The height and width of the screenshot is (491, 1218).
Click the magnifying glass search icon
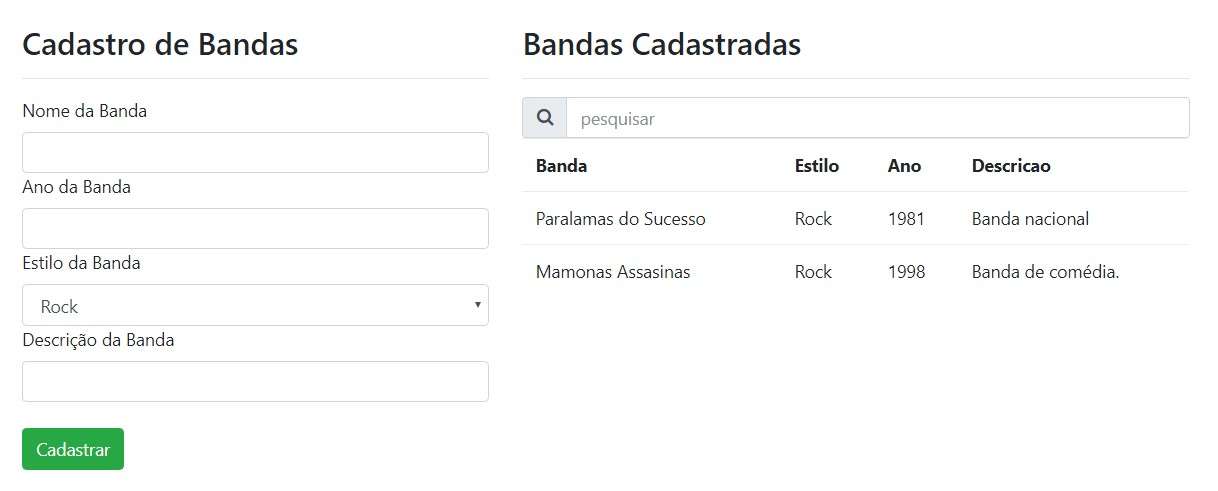[545, 118]
